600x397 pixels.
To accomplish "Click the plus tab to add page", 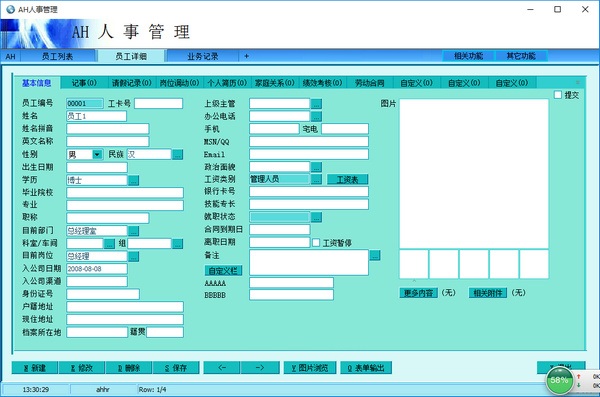I will pos(246,56).
